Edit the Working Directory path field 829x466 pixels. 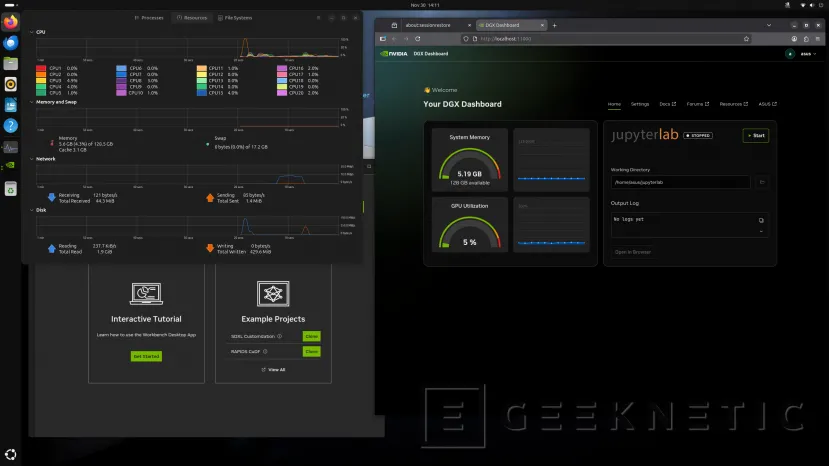680,182
